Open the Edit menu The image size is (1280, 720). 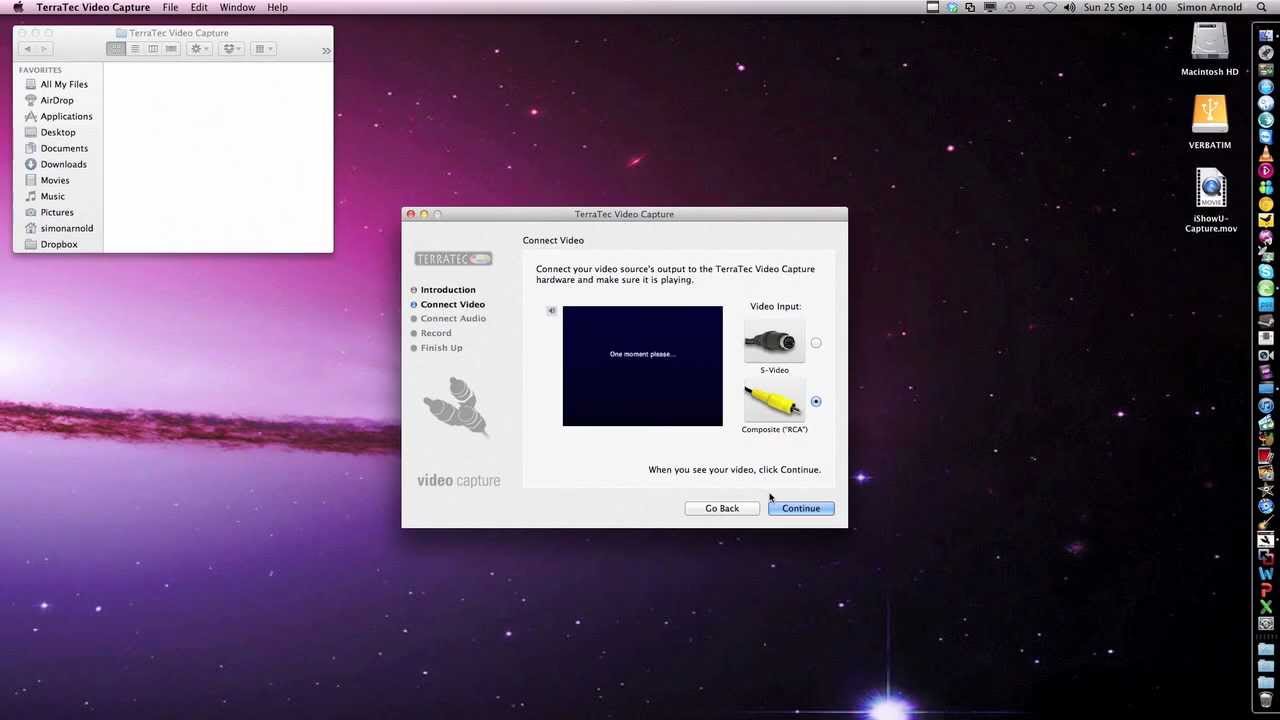click(x=199, y=7)
